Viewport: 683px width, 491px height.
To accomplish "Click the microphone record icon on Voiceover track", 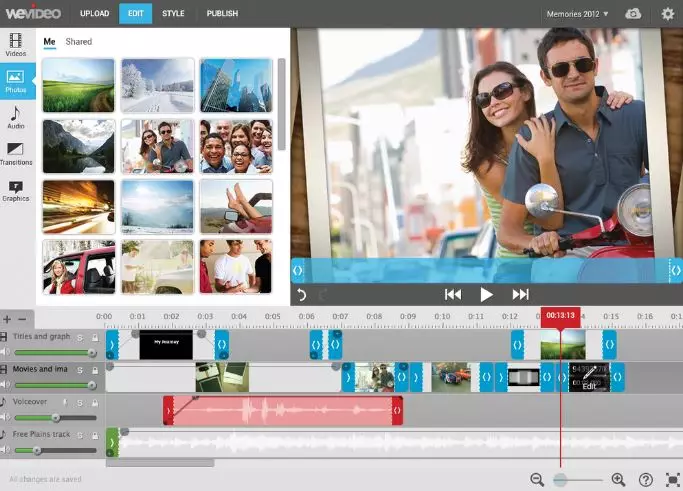I will point(65,403).
